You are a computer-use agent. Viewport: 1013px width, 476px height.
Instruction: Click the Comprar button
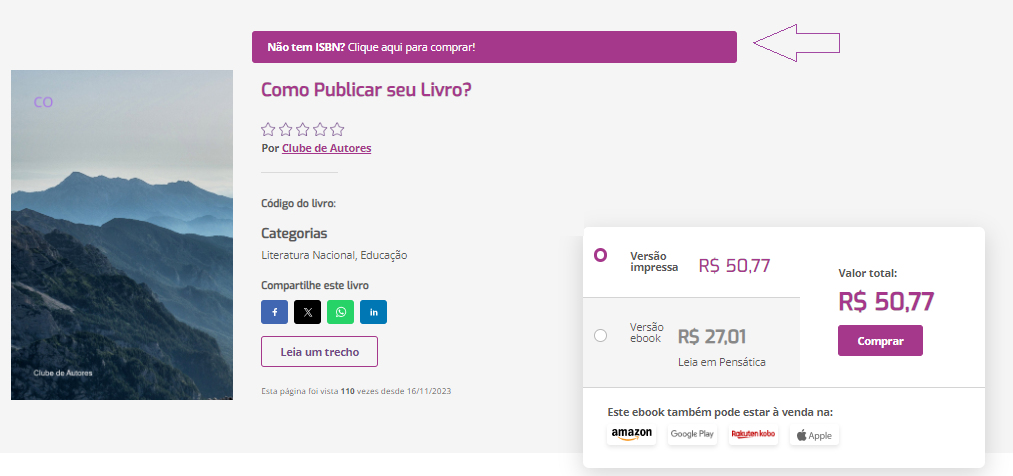pyautogui.click(x=880, y=340)
